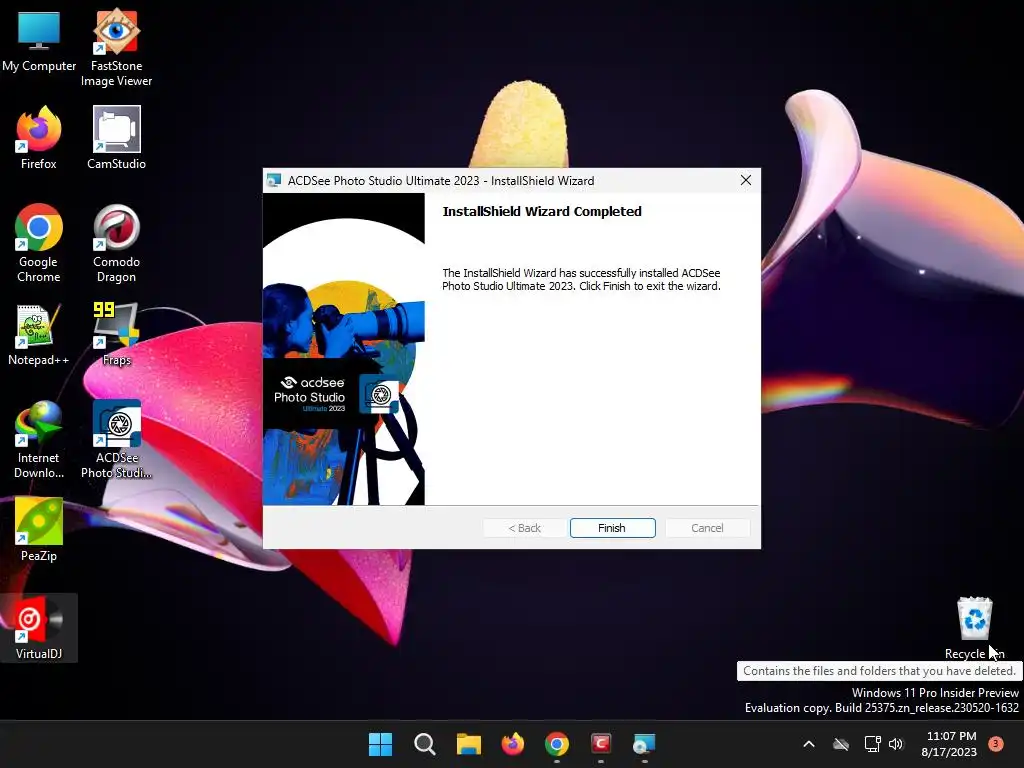The image size is (1024, 768).
Task: Select FastStone Image Viewer desktop shortcut
Action: click(116, 48)
